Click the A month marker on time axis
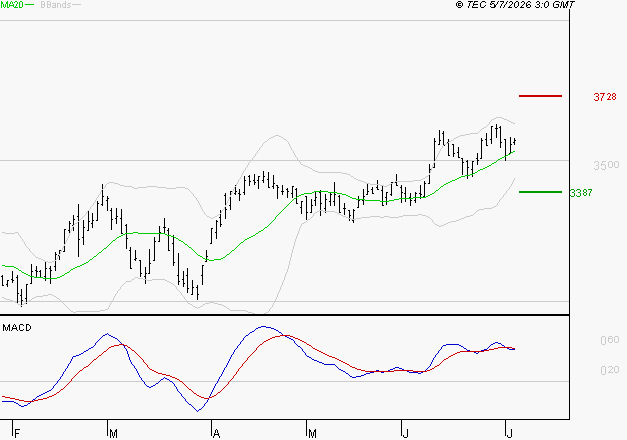Screen dimensions: 627x440 pos(216,433)
